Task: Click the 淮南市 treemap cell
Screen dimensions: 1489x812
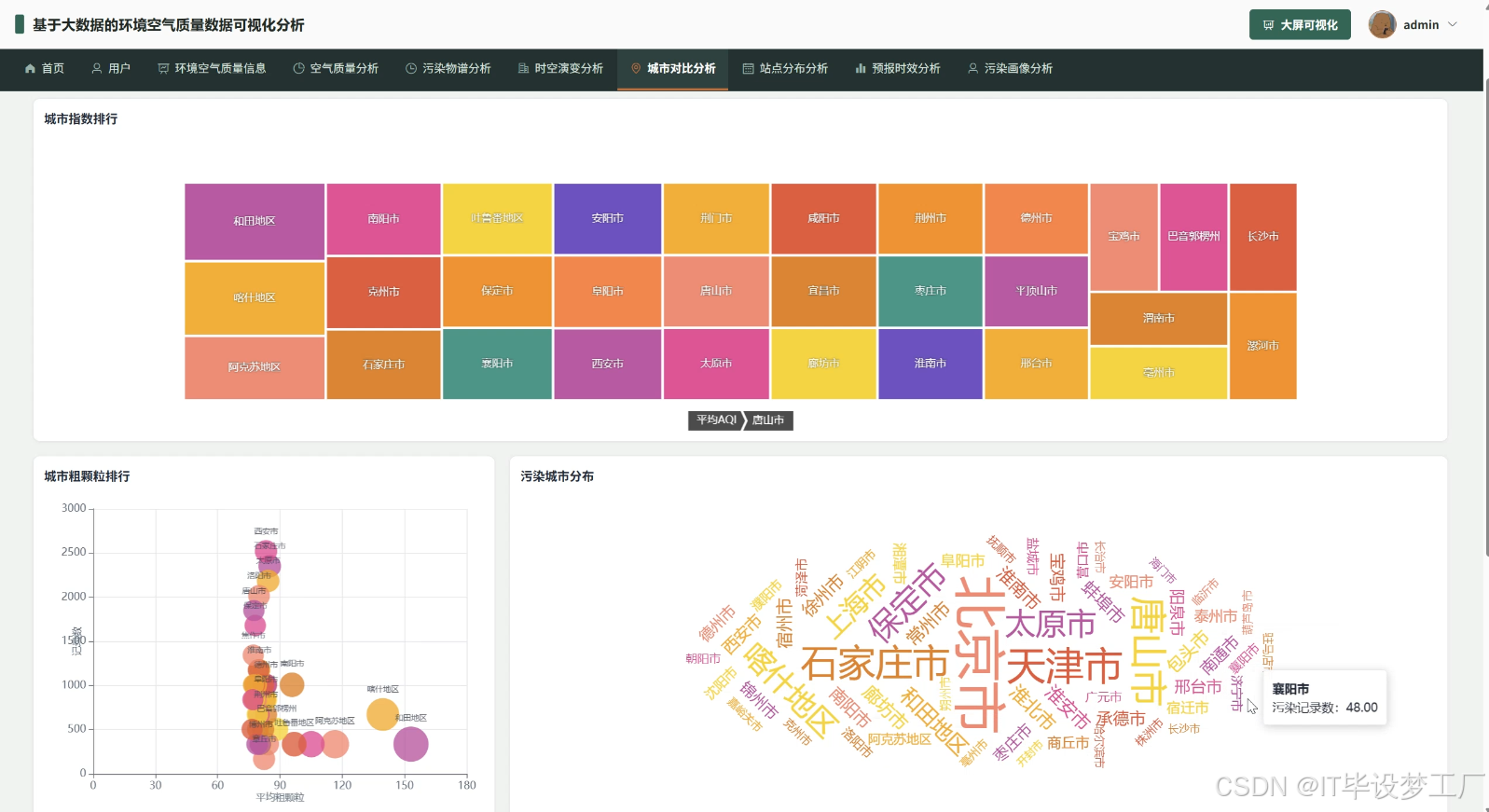Action: click(x=931, y=364)
